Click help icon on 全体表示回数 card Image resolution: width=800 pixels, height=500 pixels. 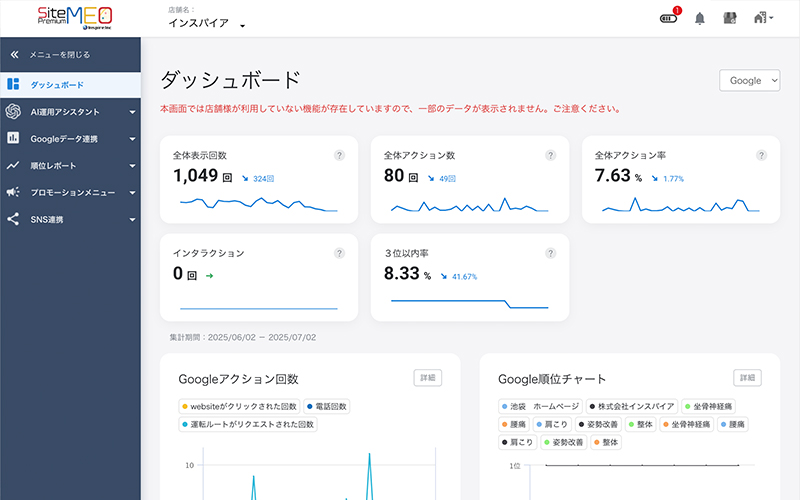(339, 156)
